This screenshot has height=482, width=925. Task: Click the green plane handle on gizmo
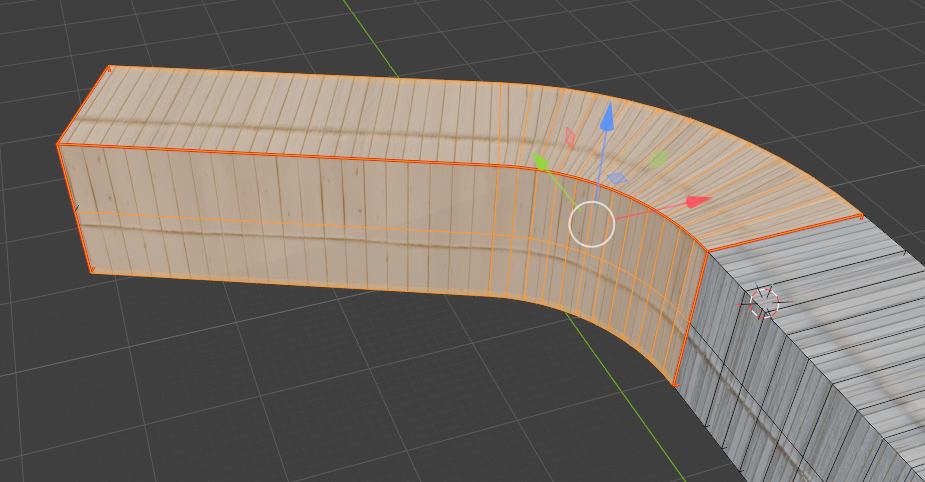tap(659, 158)
